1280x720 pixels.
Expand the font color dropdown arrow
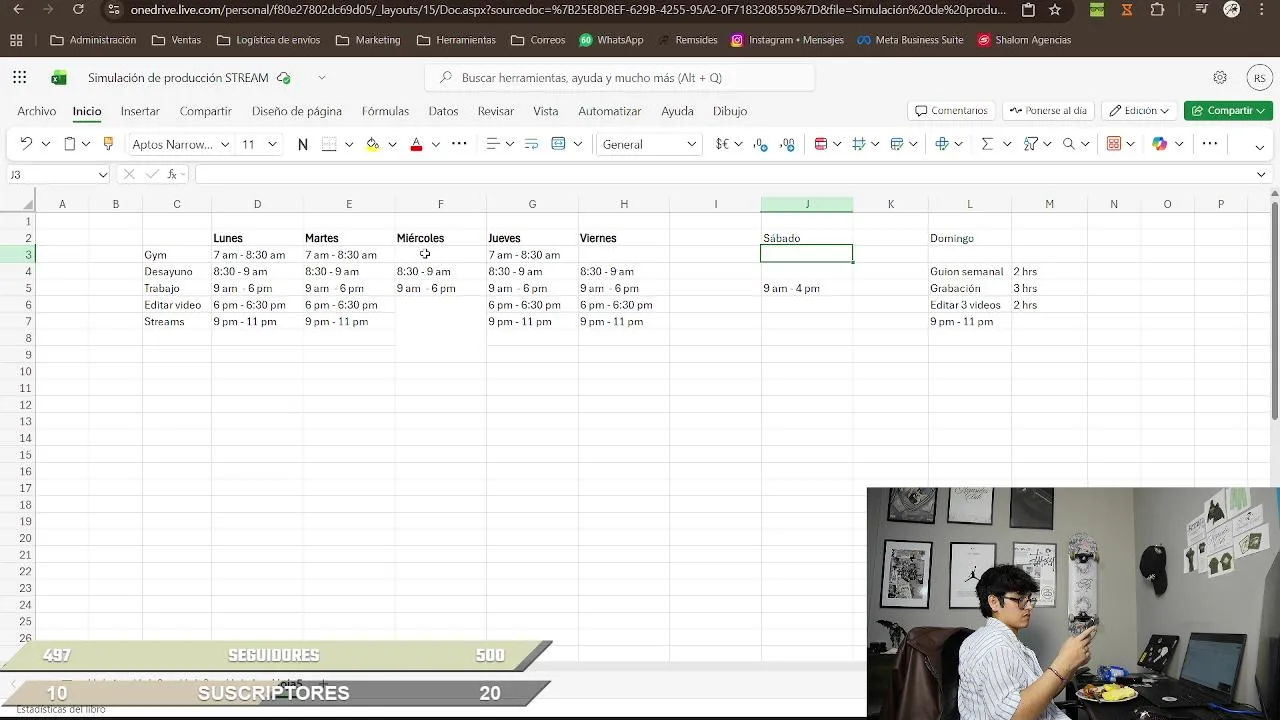pyautogui.click(x=436, y=144)
